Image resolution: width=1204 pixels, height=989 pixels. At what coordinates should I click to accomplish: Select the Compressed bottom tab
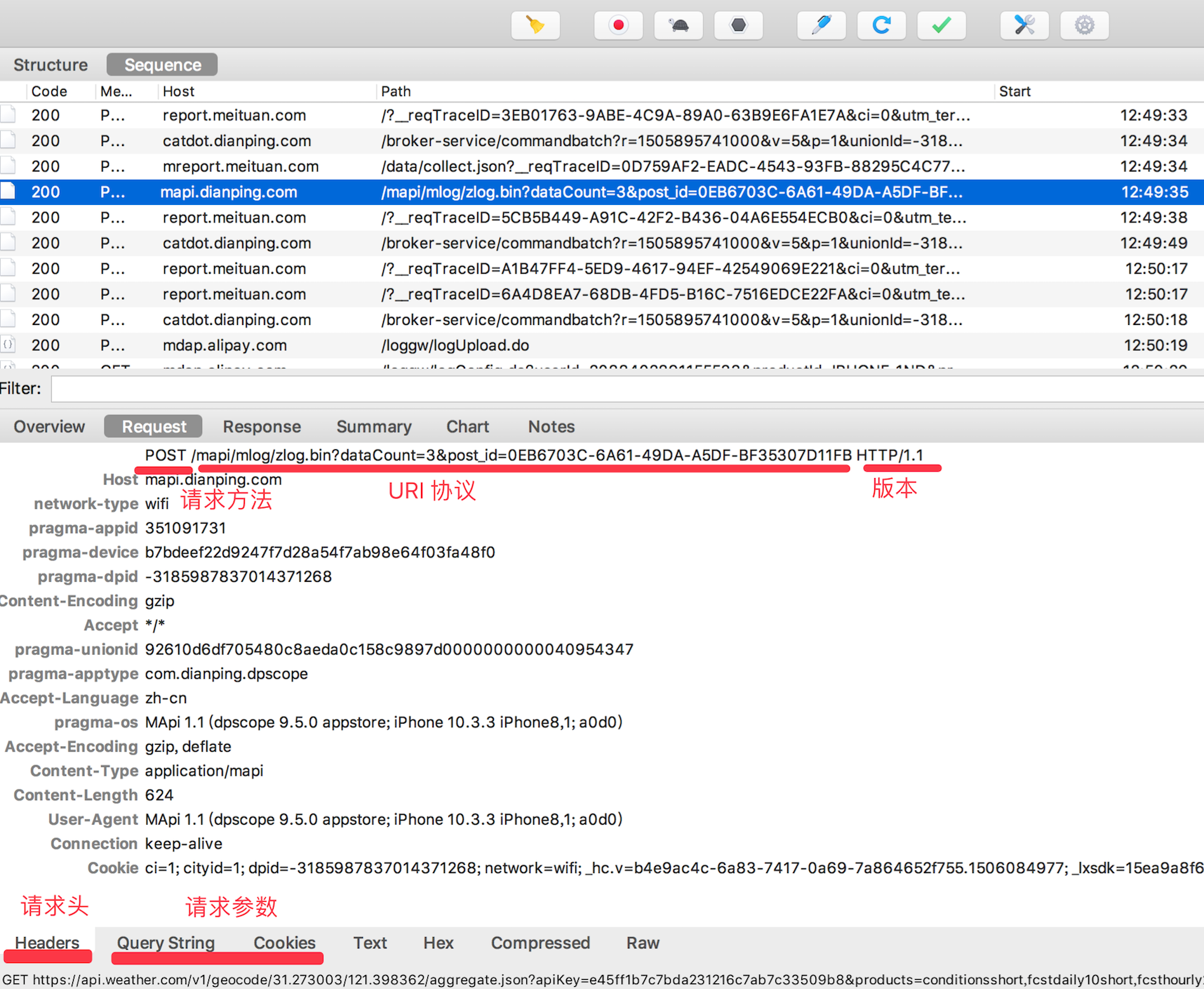pos(540,943)
